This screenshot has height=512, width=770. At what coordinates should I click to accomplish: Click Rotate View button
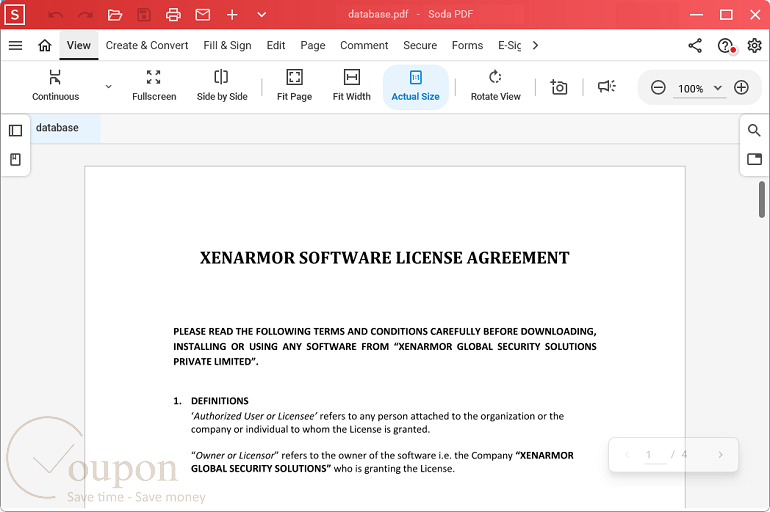(495, 86)
